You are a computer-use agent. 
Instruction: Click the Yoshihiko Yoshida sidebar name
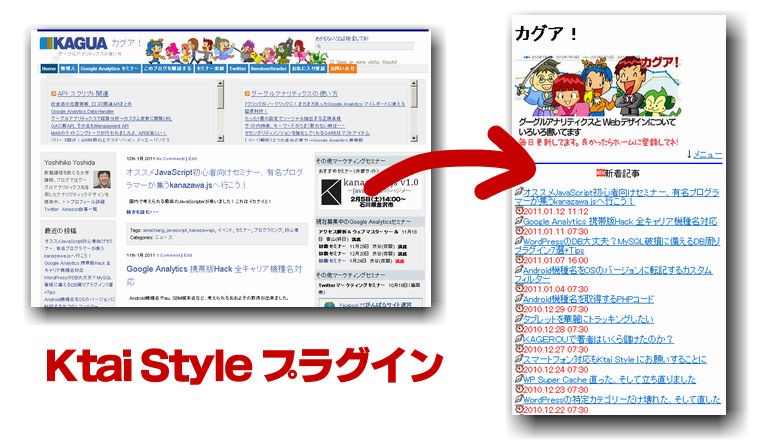69,163
